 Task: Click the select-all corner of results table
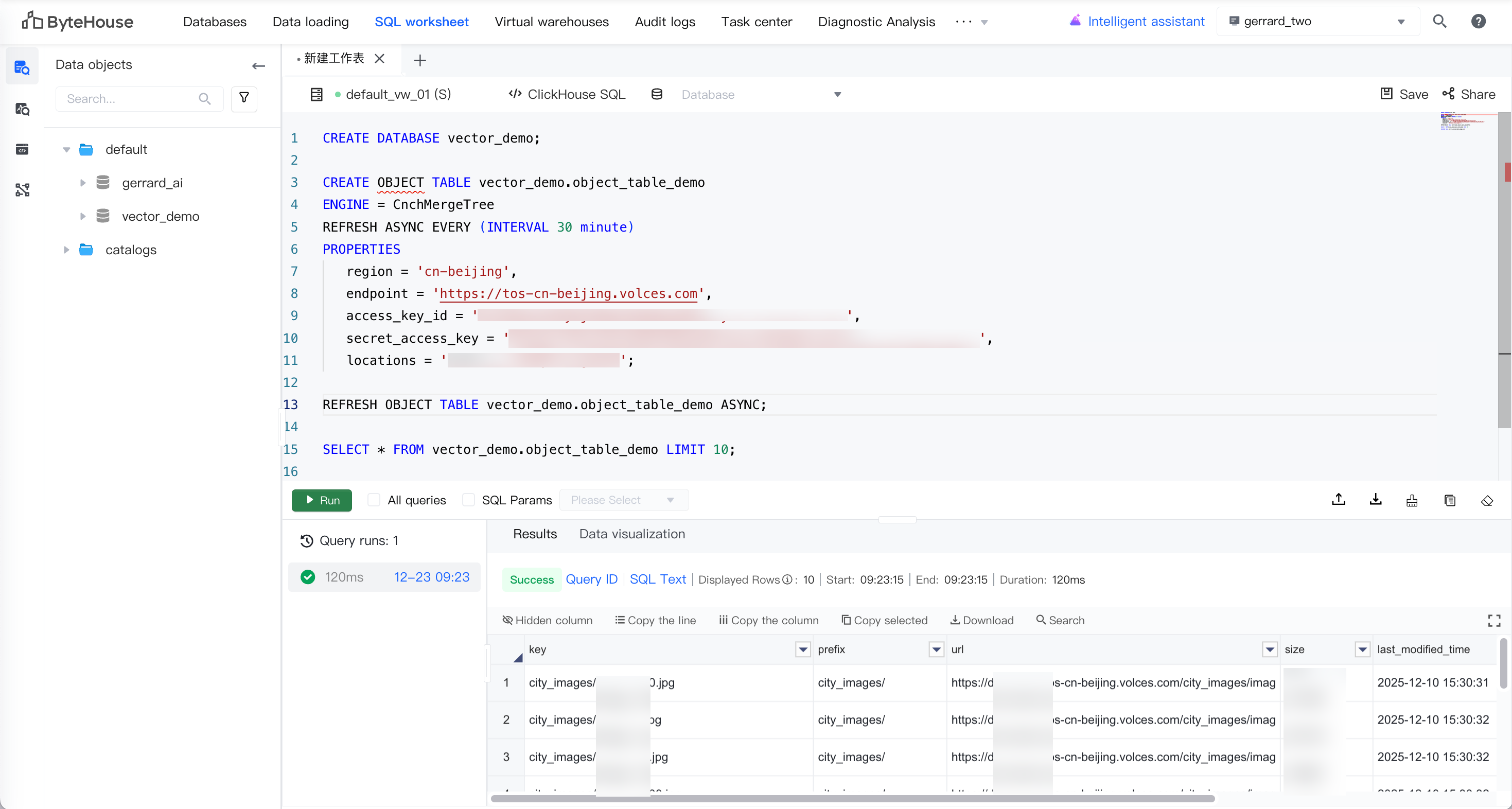[x=517, y=658]
